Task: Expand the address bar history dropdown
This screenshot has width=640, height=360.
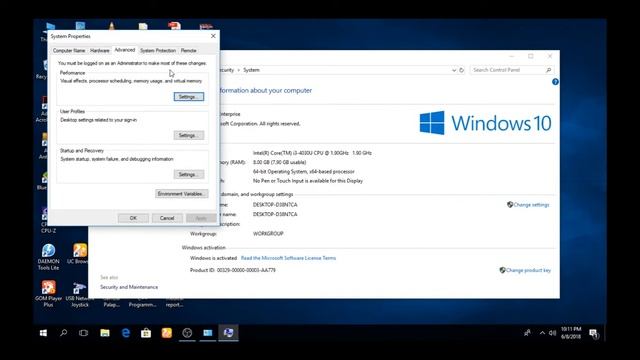Action: (x=453, y=70)
